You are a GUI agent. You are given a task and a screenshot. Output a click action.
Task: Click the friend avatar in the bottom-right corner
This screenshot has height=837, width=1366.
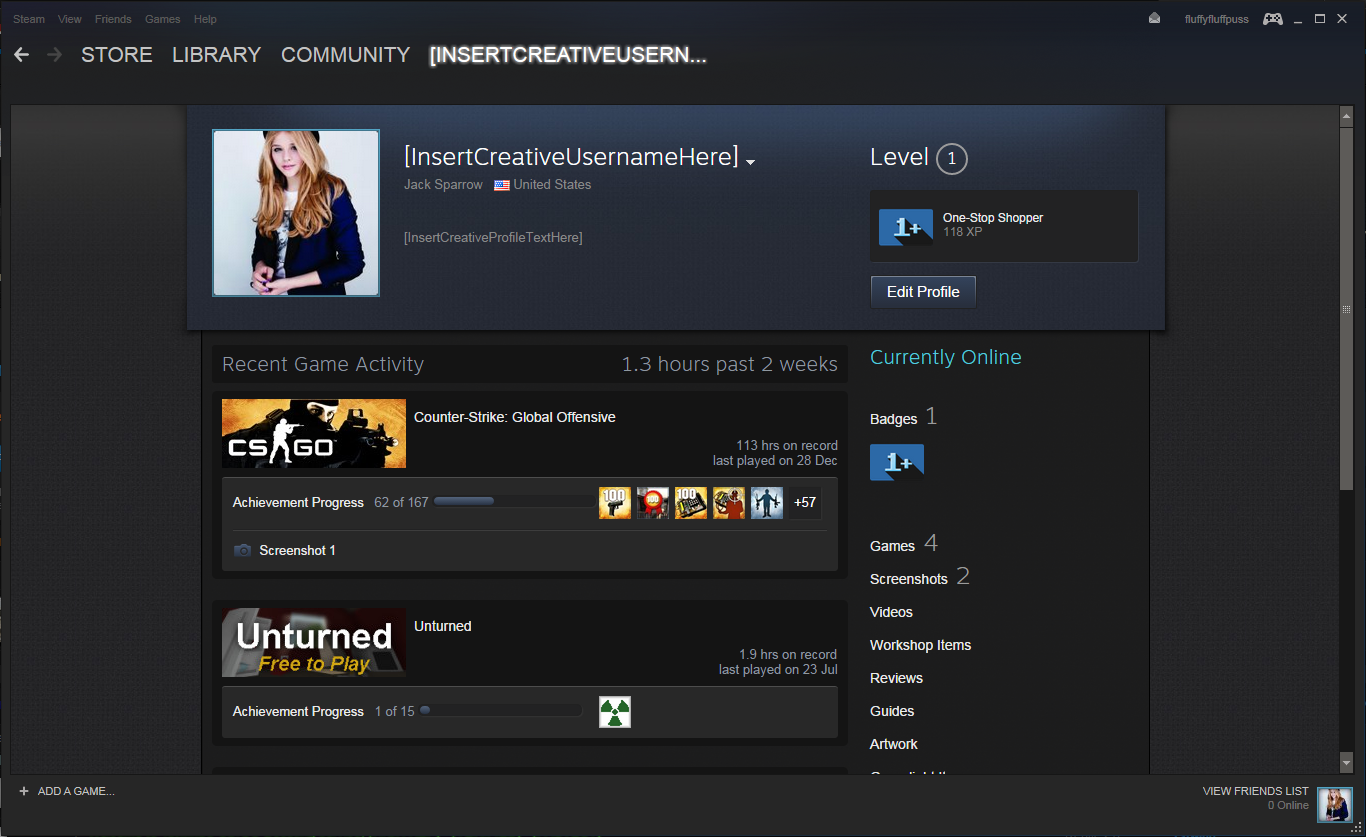pos(1334,805)
